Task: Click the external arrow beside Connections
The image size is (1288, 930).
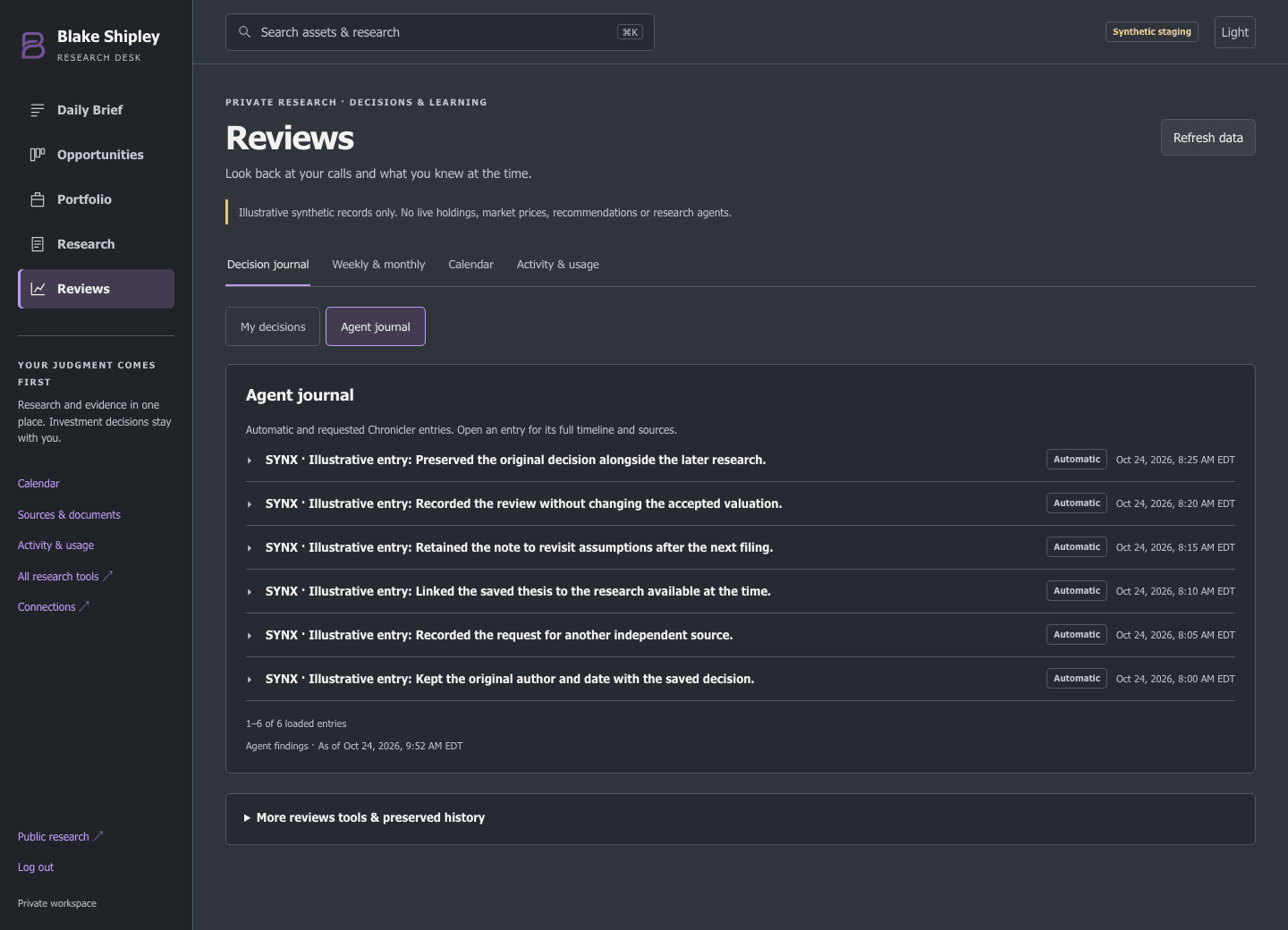Action: point(85,606)
